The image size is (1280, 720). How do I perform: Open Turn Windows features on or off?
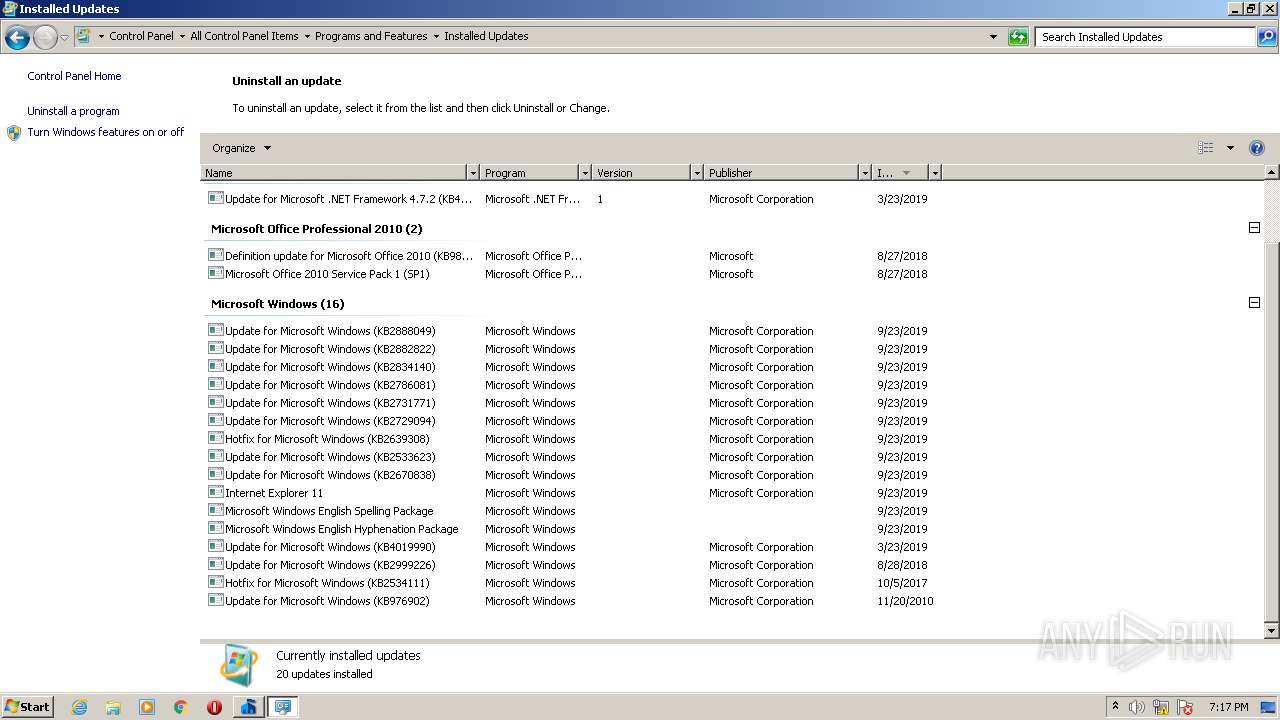point(106,132)
